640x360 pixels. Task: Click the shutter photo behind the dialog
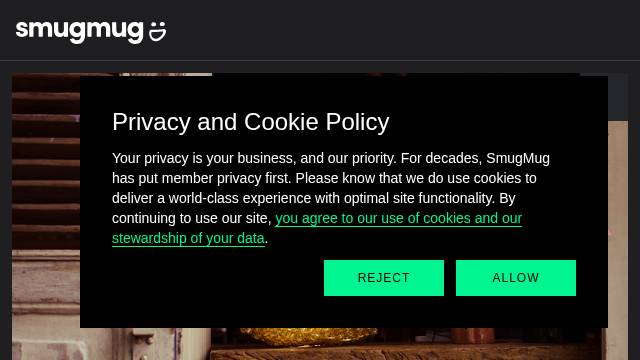click(x=46, y=163)
